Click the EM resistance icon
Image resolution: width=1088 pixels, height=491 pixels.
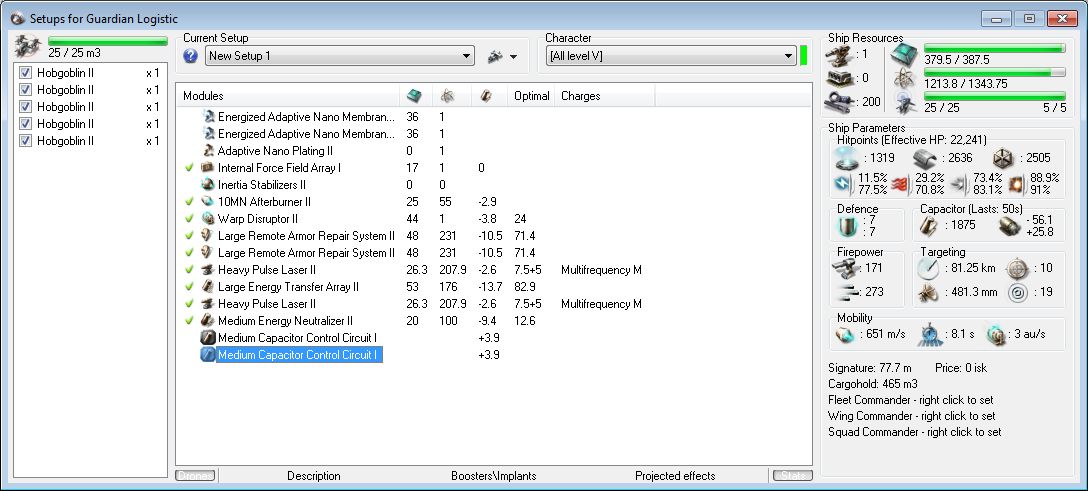coord(842,184)
